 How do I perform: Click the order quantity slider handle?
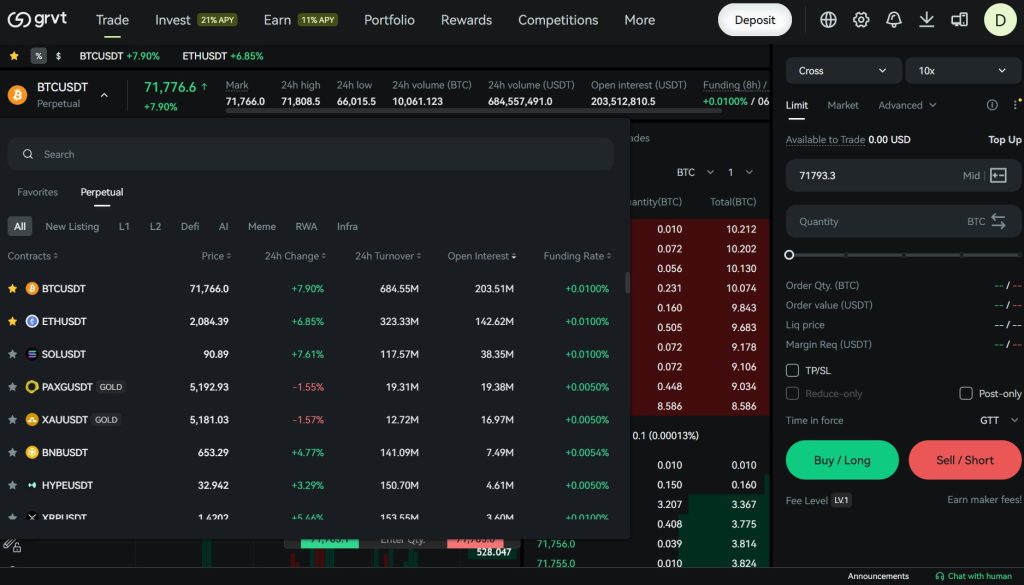pos(789,253)
